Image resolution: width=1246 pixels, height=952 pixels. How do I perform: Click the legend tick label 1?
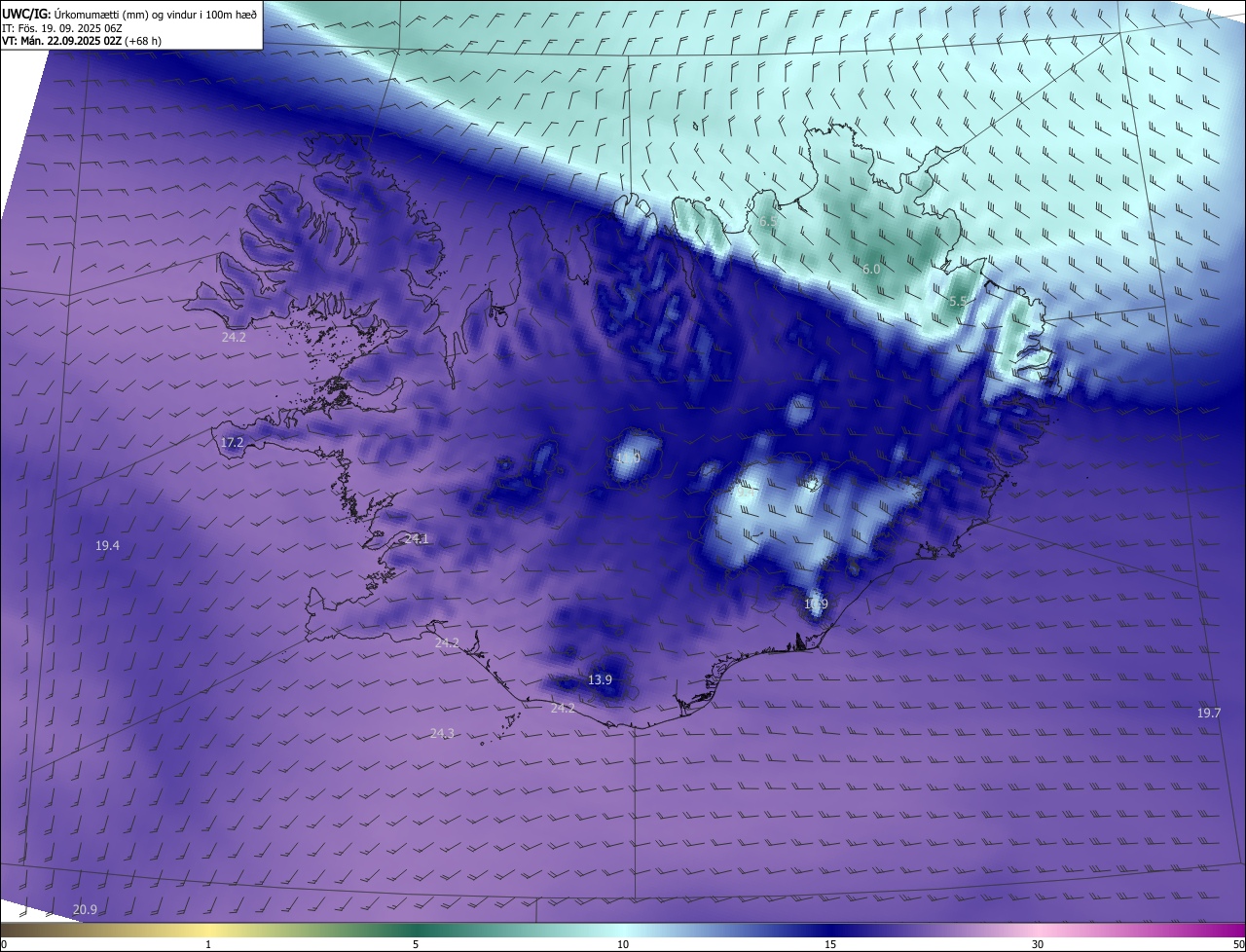[208, 944]
